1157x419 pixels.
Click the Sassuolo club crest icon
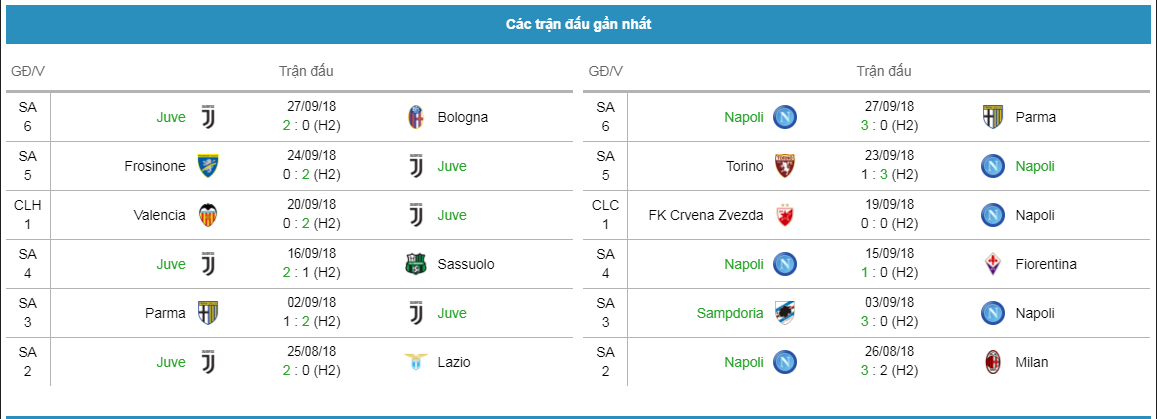(416, 264)
